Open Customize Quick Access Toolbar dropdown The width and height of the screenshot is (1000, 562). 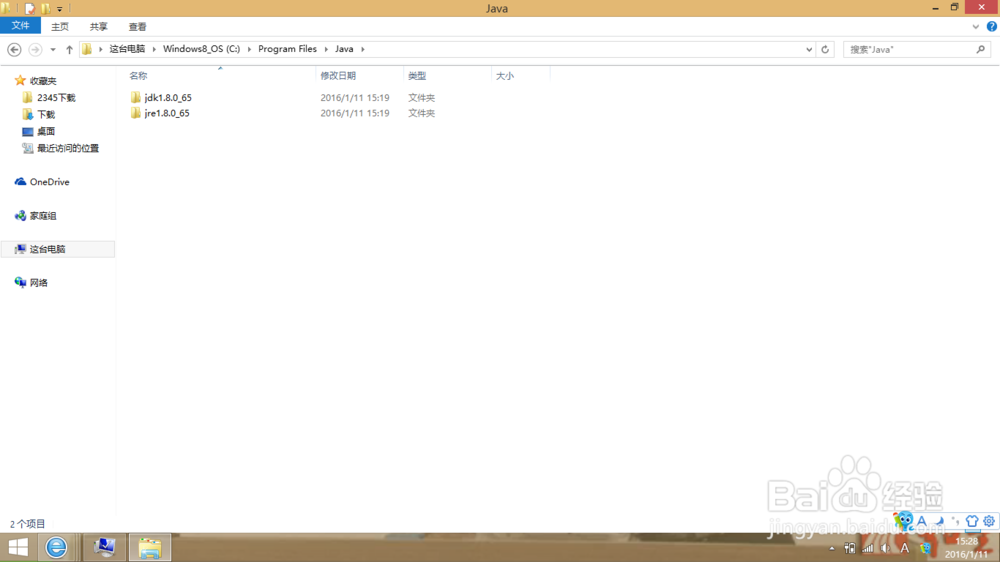coord(59,9)
